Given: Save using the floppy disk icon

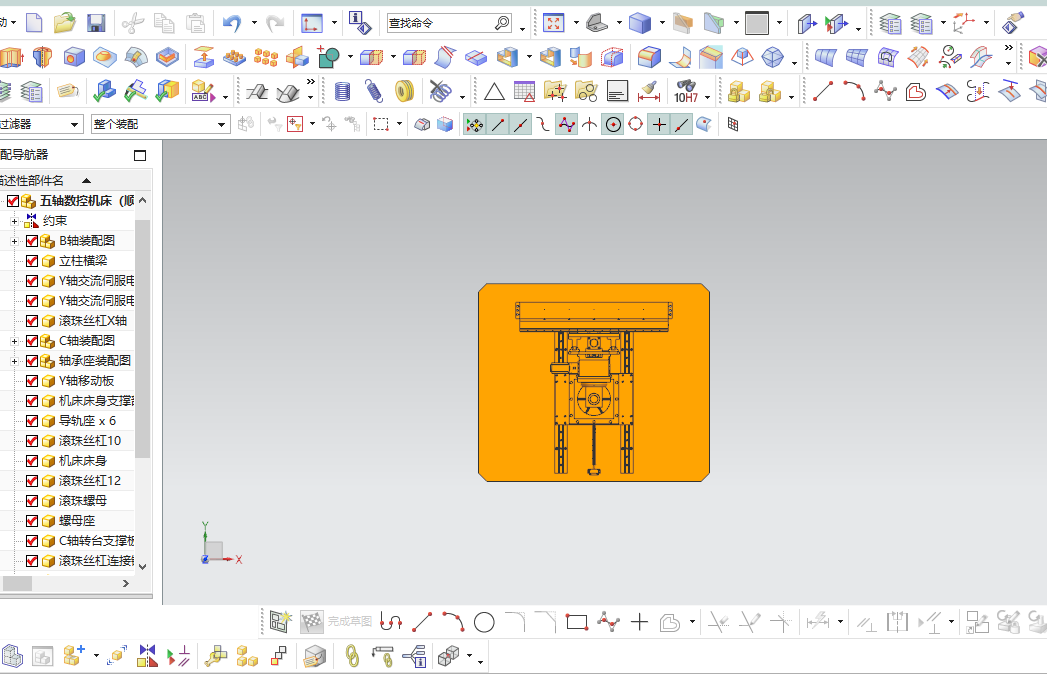Looking at the screenshot, I should (96, 23).
